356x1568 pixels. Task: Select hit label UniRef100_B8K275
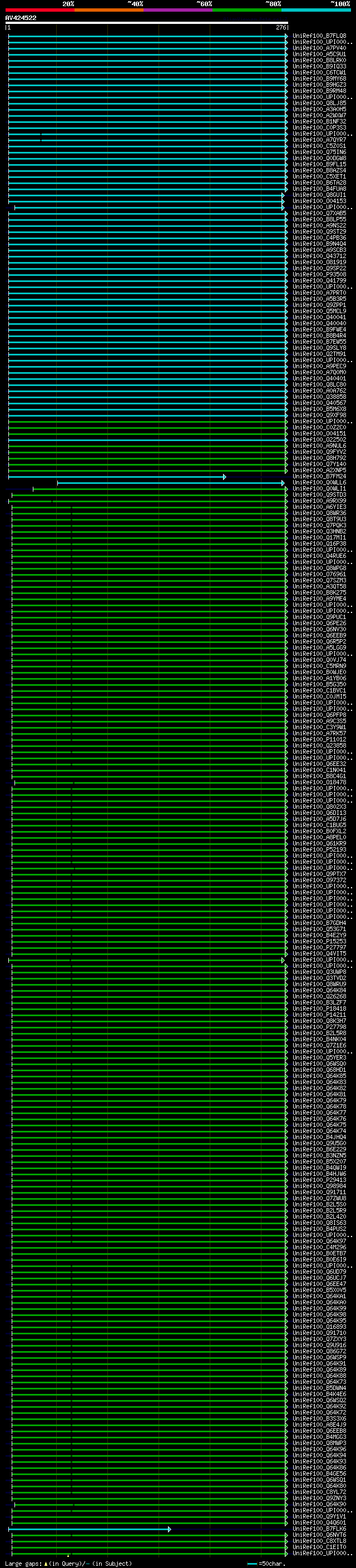pyautogui.click(x=319, y=592)
